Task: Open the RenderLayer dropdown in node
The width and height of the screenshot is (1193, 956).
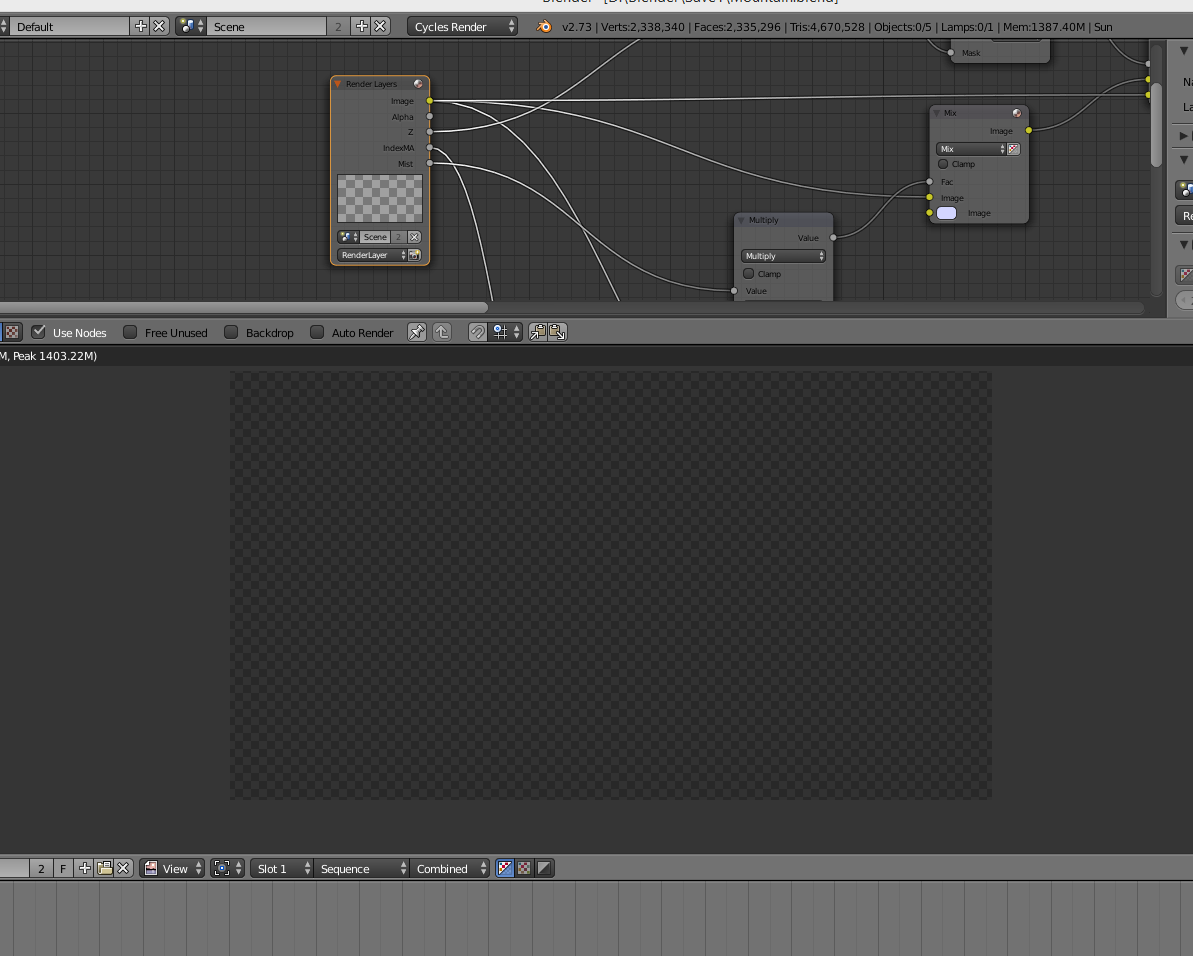Action: tap(373, 256)
